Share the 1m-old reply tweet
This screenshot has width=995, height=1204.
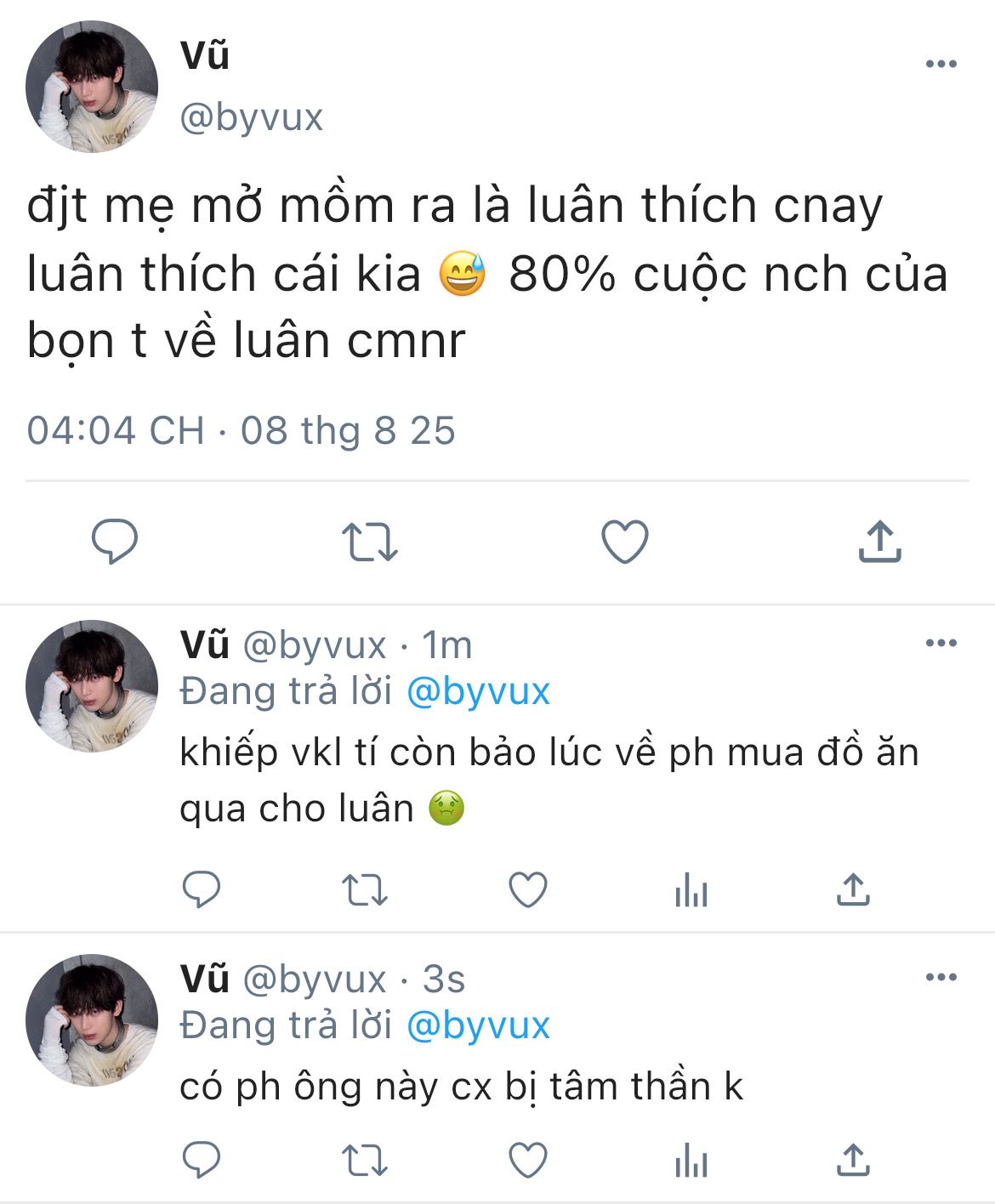click(853, 889)
